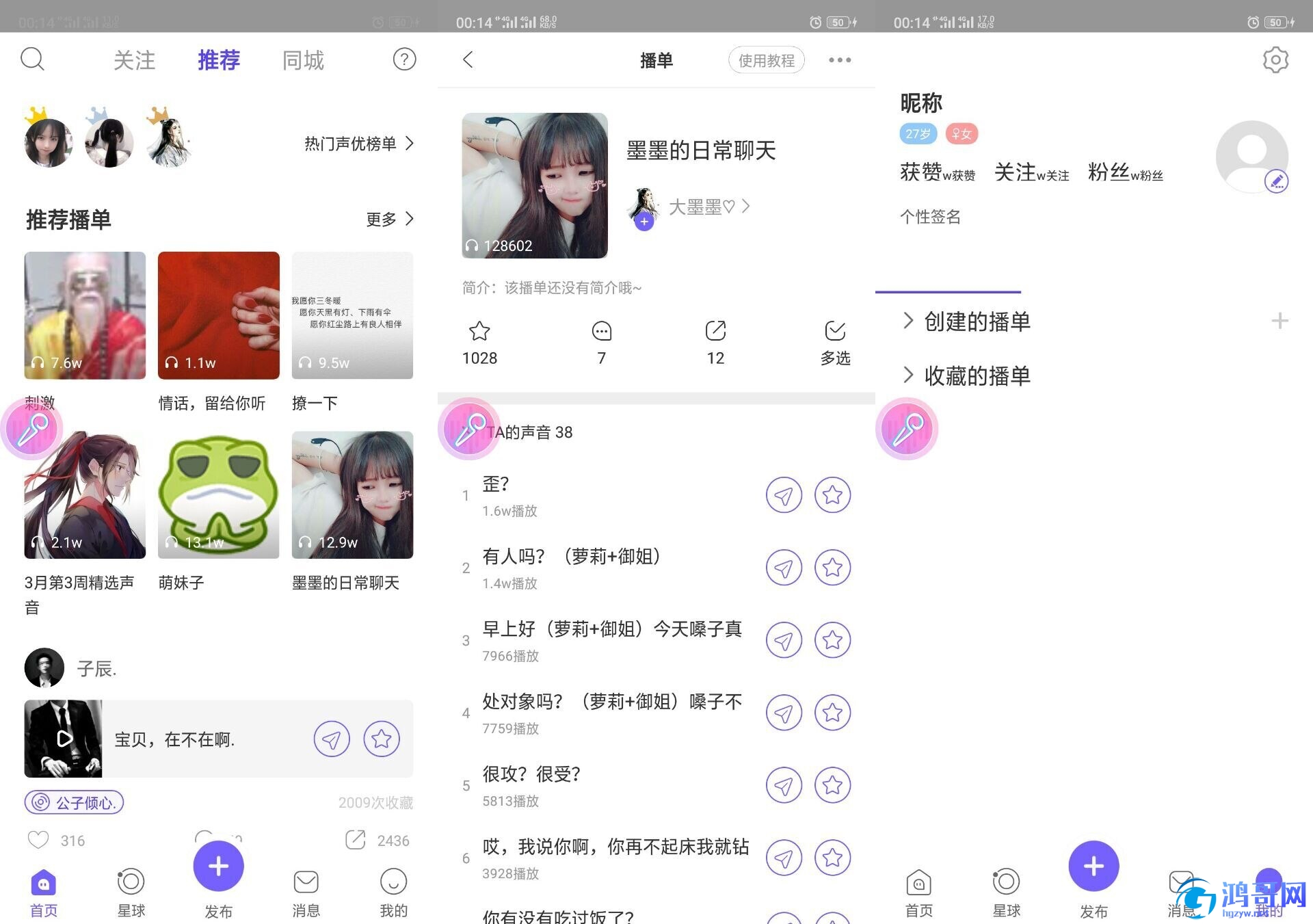The width and height of the screenshot is (1313, 924).
Task: Send the 宝贝，在不在啊 clip via paper plane
Action: 332,739
